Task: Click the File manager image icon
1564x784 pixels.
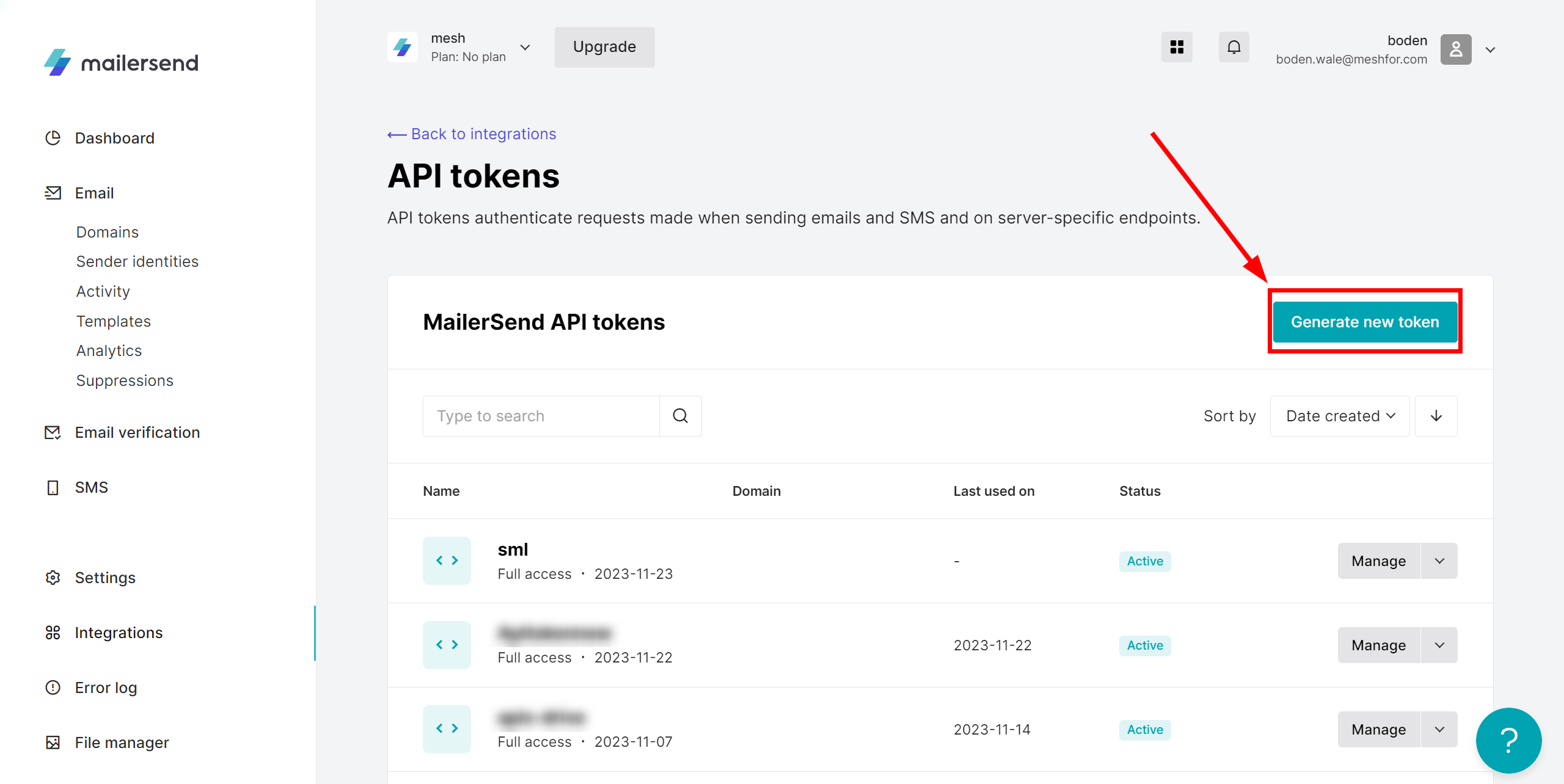Action: [x=53, y=742]
